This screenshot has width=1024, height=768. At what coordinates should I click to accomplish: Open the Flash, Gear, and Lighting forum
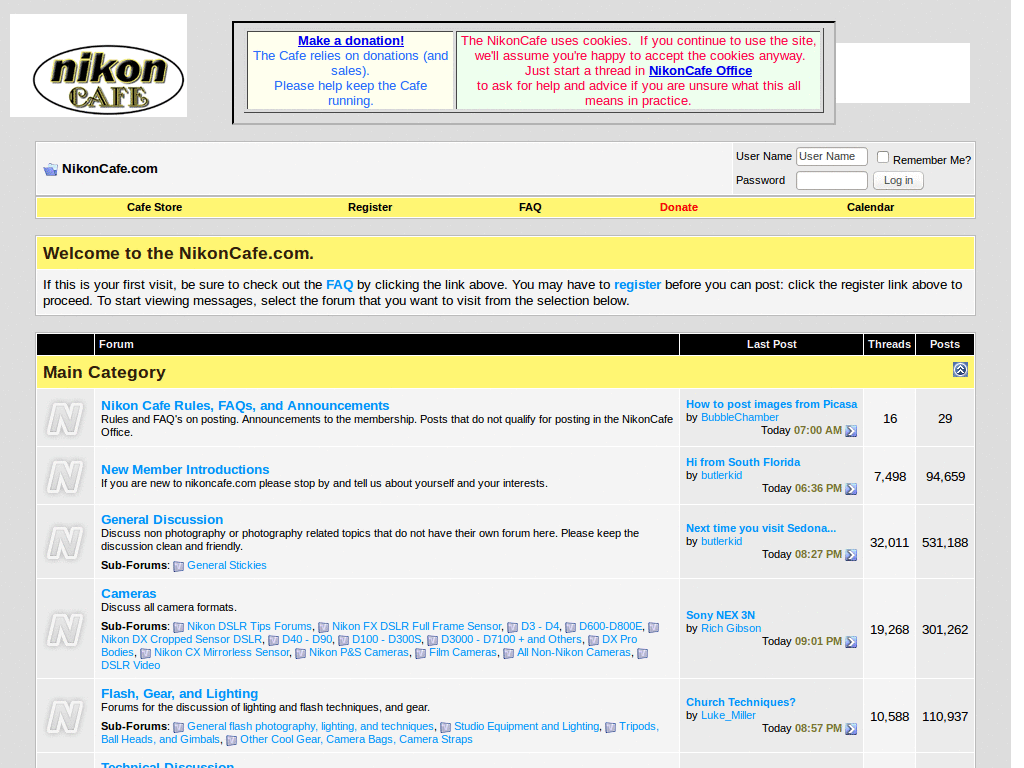click(x=180, y=694)
